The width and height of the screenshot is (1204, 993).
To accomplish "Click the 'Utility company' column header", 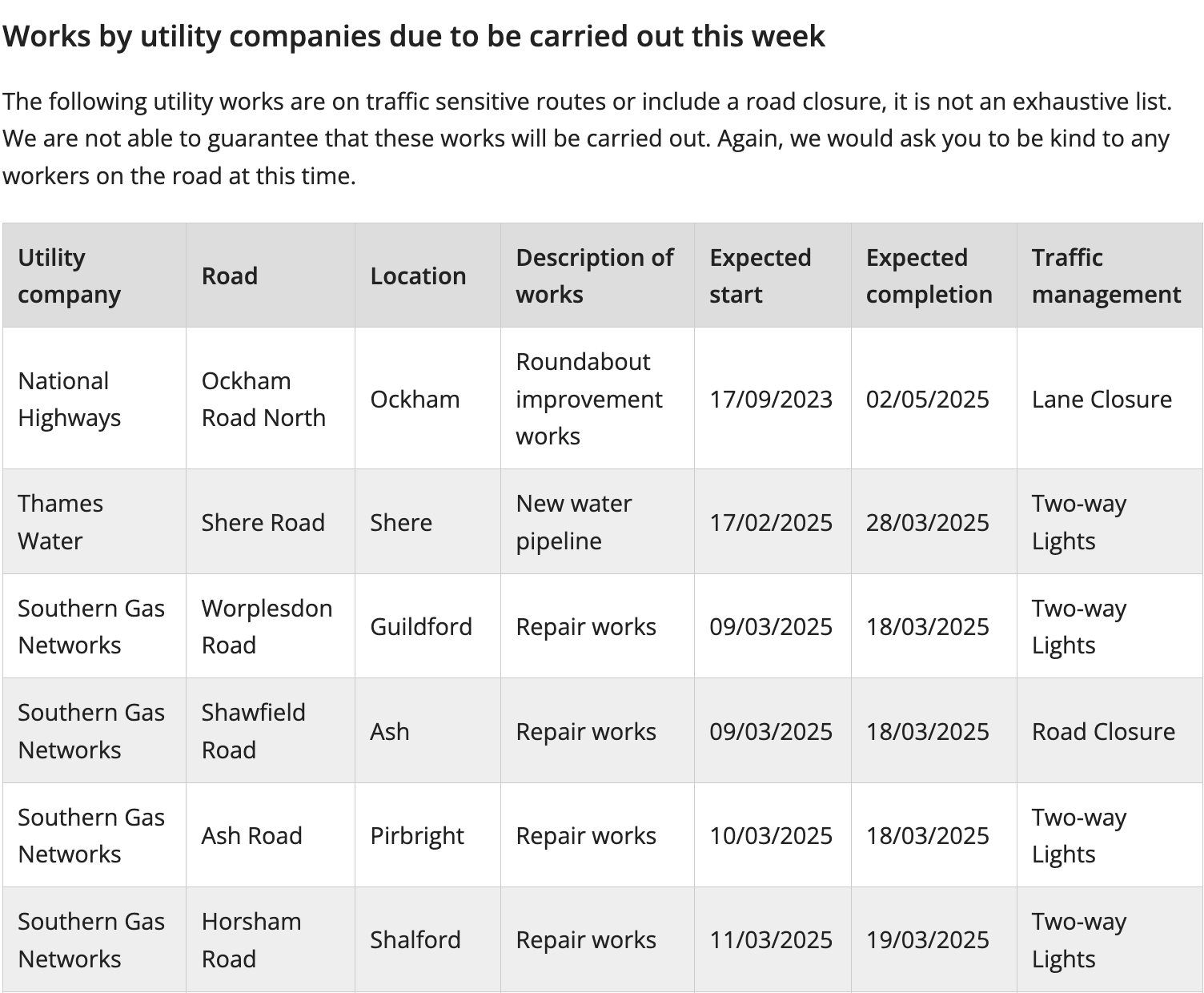I will [94, 275].
